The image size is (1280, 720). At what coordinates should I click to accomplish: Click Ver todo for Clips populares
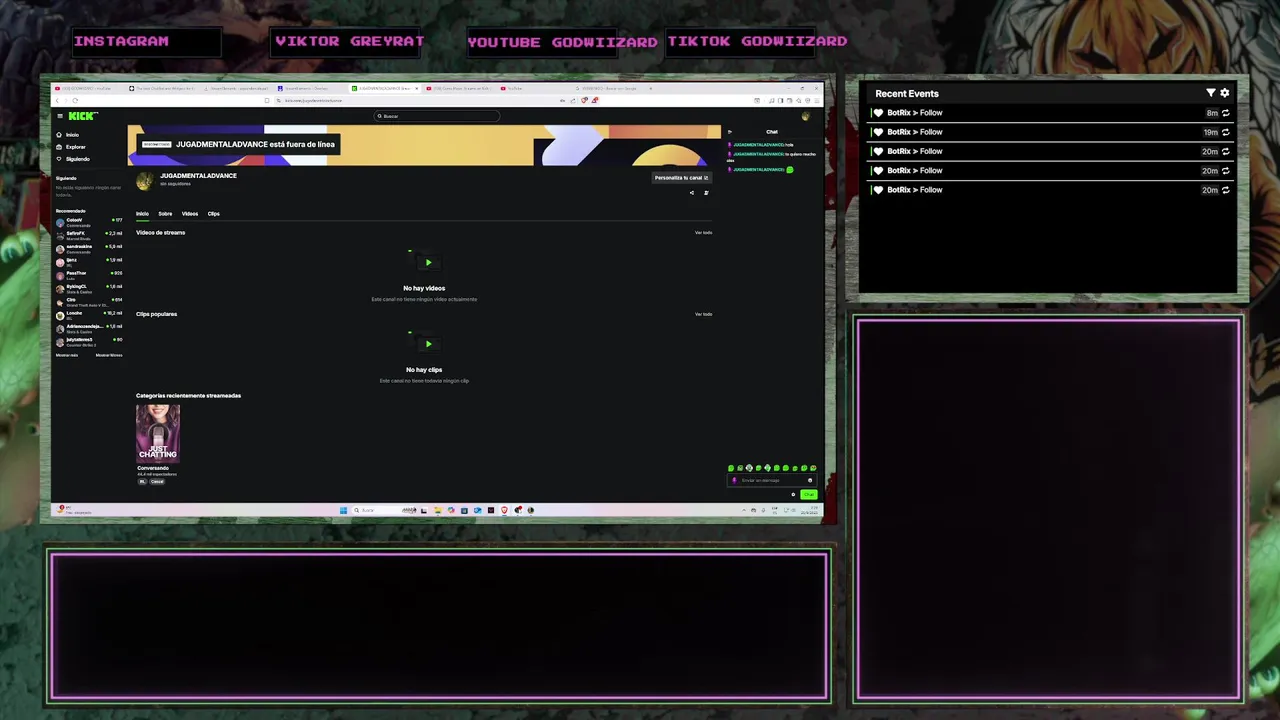(x=704, y=314)
